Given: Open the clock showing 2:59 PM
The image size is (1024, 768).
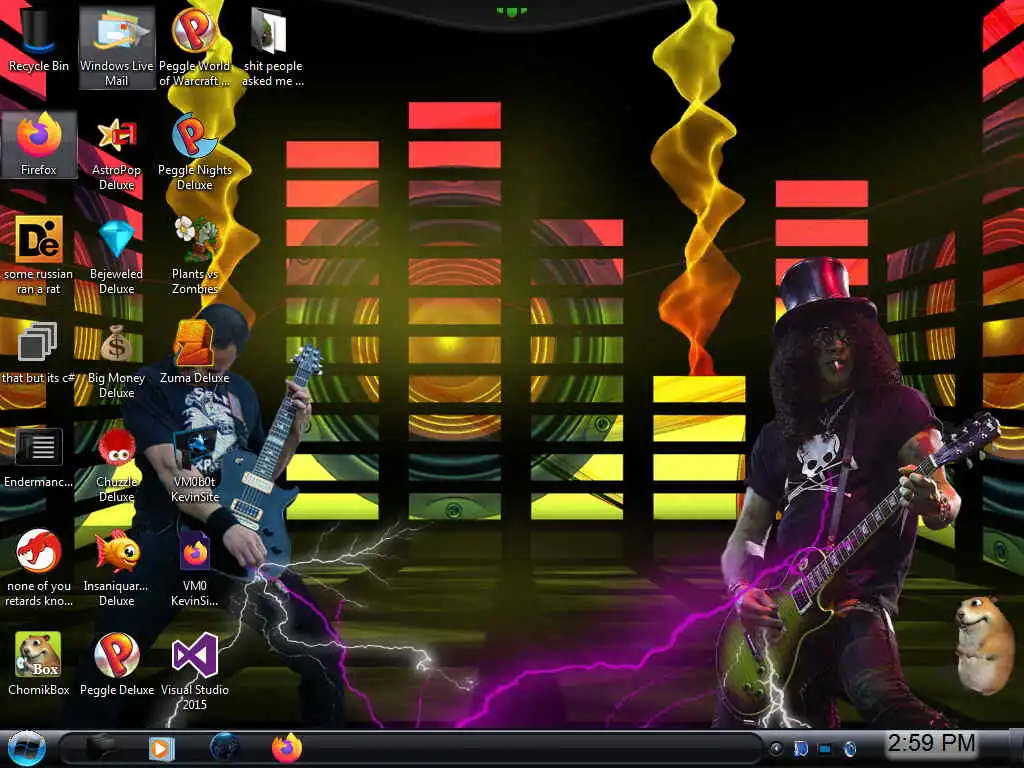Looking at the screenshot, I should click(931, 743).
